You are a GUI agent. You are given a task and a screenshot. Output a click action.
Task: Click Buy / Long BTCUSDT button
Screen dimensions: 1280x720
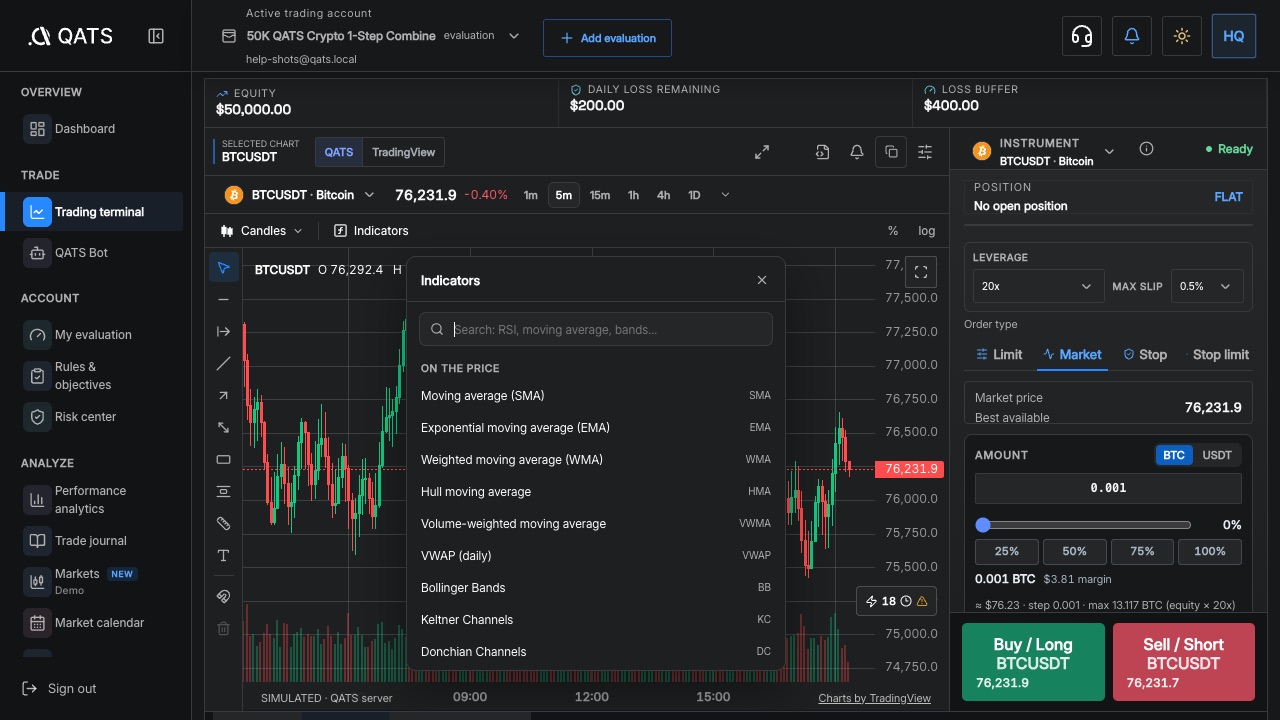pyautogui.click(x=1033, y=662)
